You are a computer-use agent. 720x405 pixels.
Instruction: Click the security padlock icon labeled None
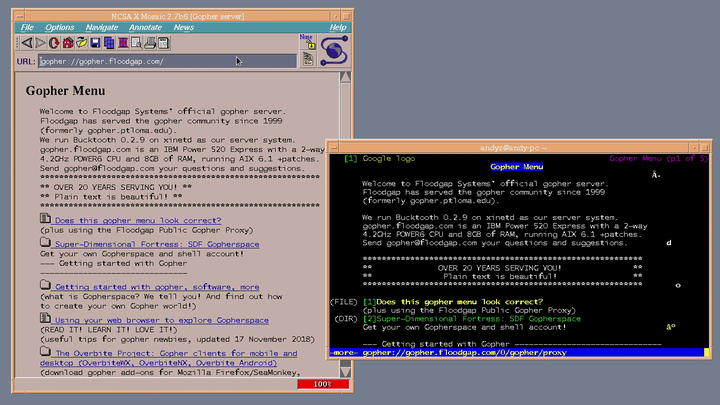tap(308, 43)
